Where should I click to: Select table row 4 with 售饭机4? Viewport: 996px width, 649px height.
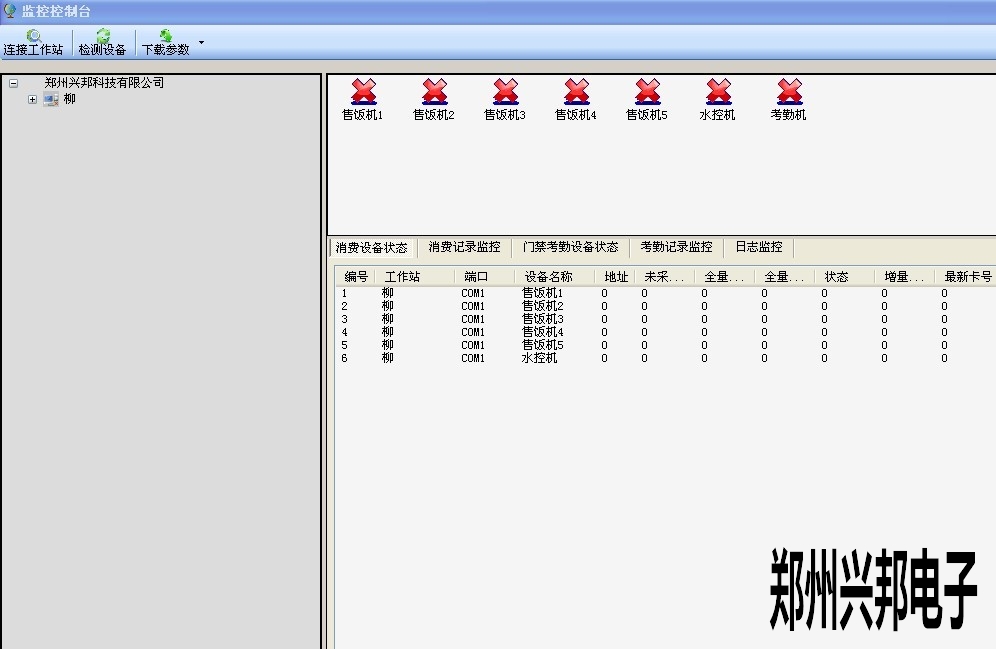(x=665, y=332)
